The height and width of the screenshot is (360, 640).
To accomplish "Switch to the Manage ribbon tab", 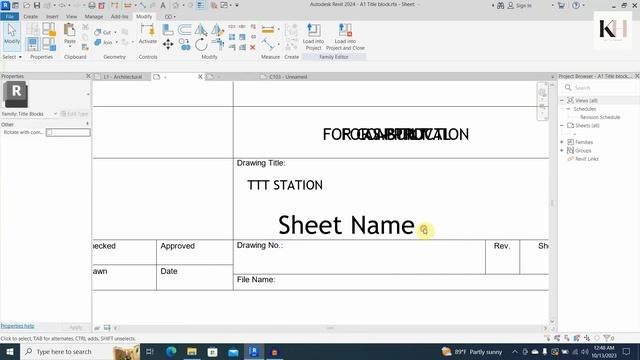I will 93,17.
